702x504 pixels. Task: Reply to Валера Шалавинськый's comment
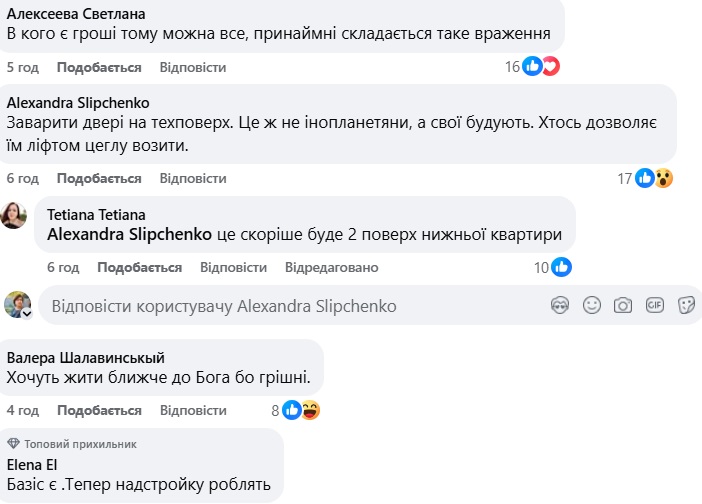click(x=193, y=410)
